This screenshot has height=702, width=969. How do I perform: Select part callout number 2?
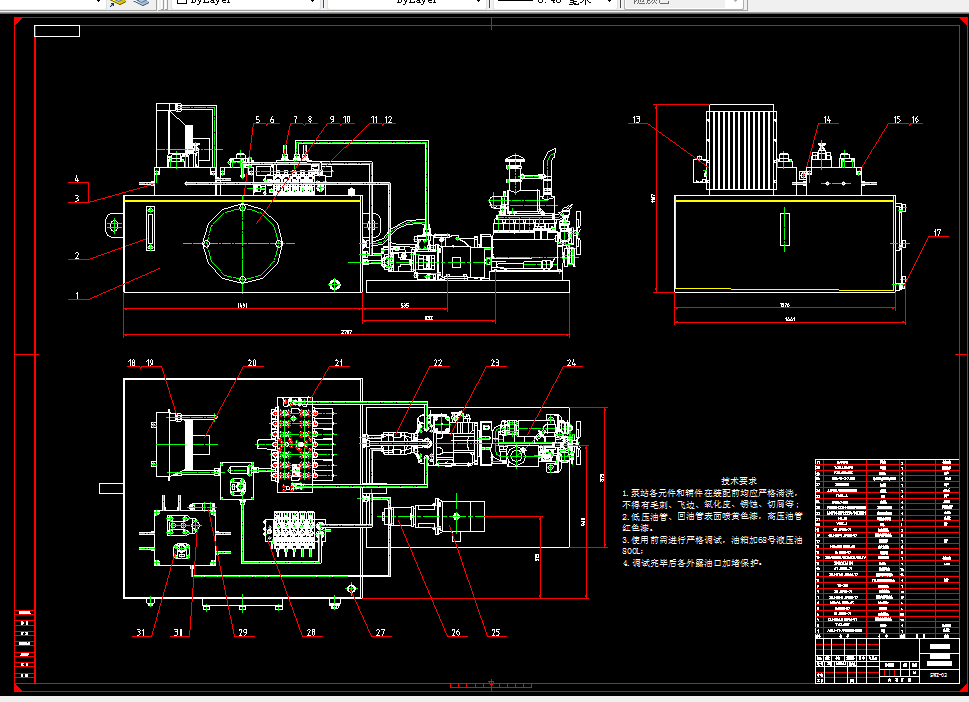coord(77,255)
